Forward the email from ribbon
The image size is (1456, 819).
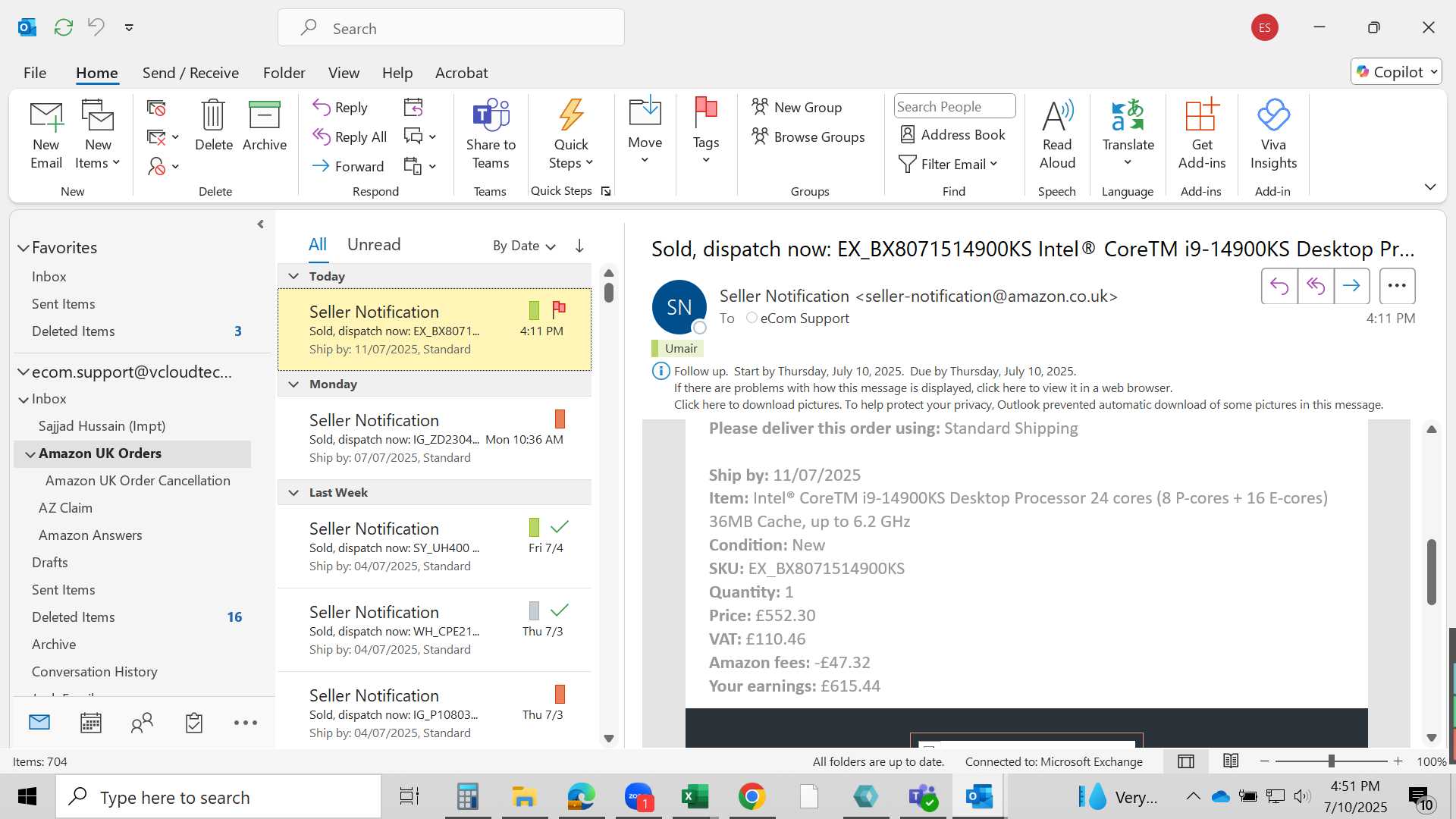pyautogui.click(x=348, y=166)
